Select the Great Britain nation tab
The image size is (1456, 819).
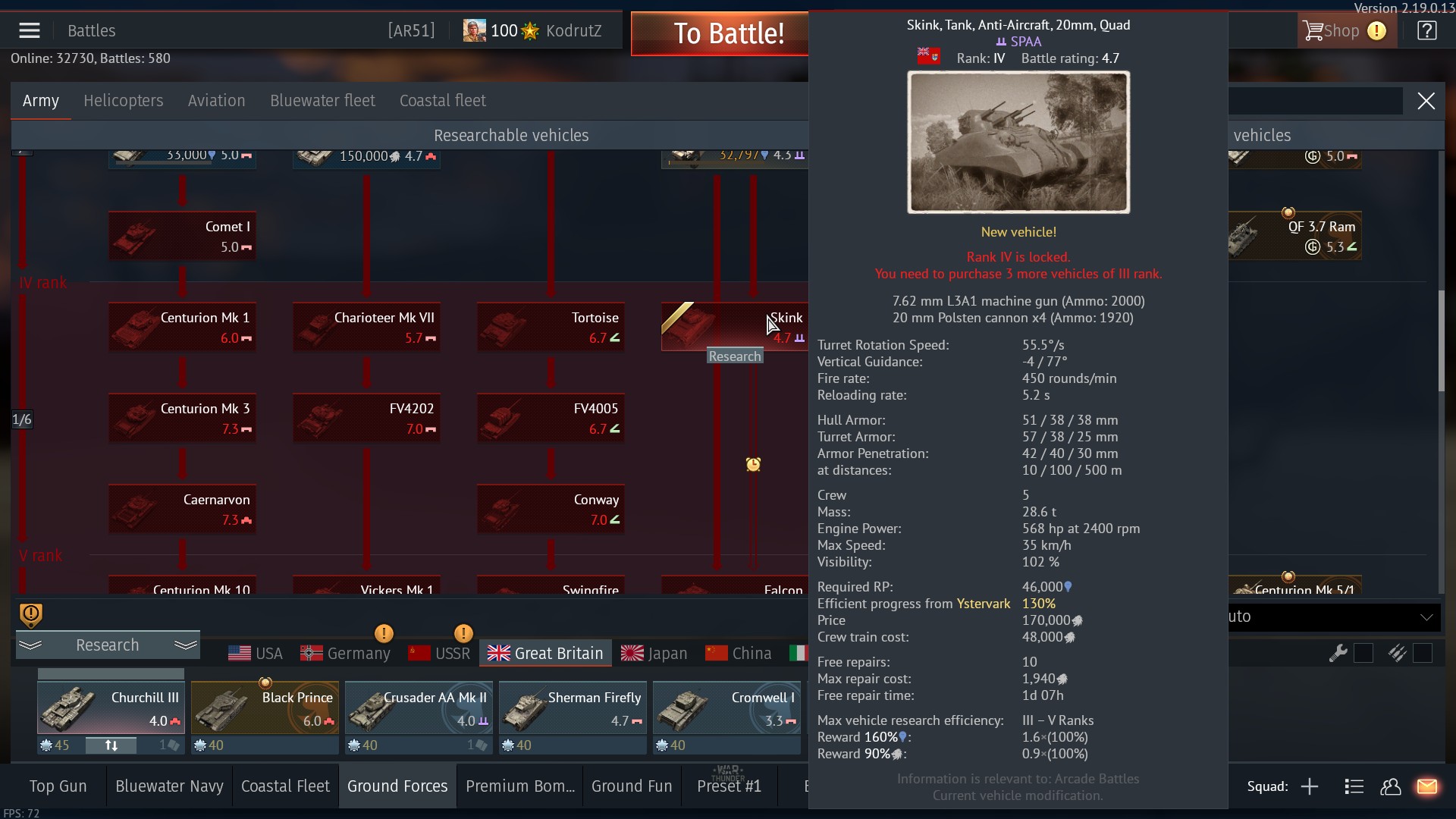[545, 653]
